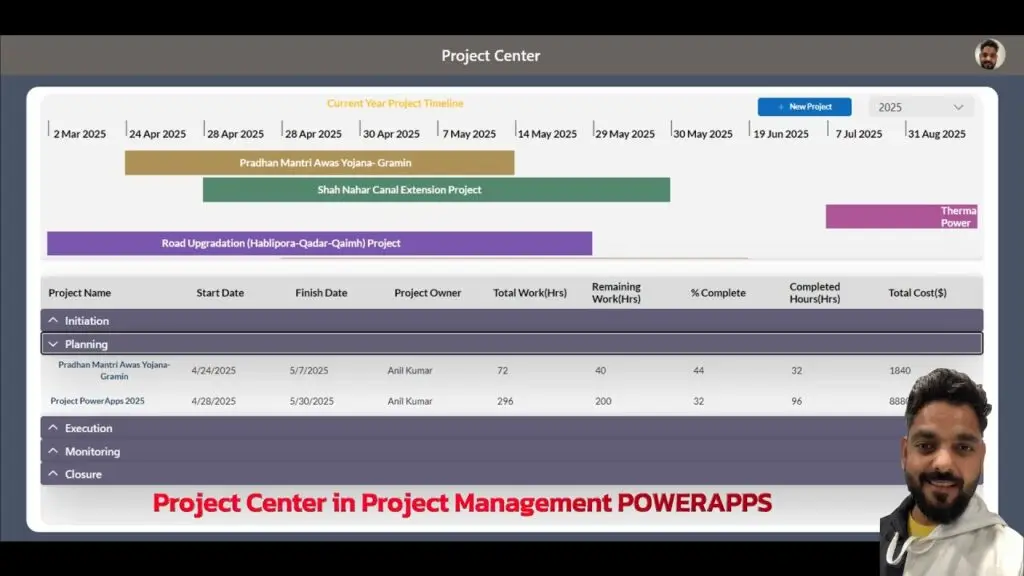Select the Shah Nahar Canal Extension bar

[x=436, y=189]
